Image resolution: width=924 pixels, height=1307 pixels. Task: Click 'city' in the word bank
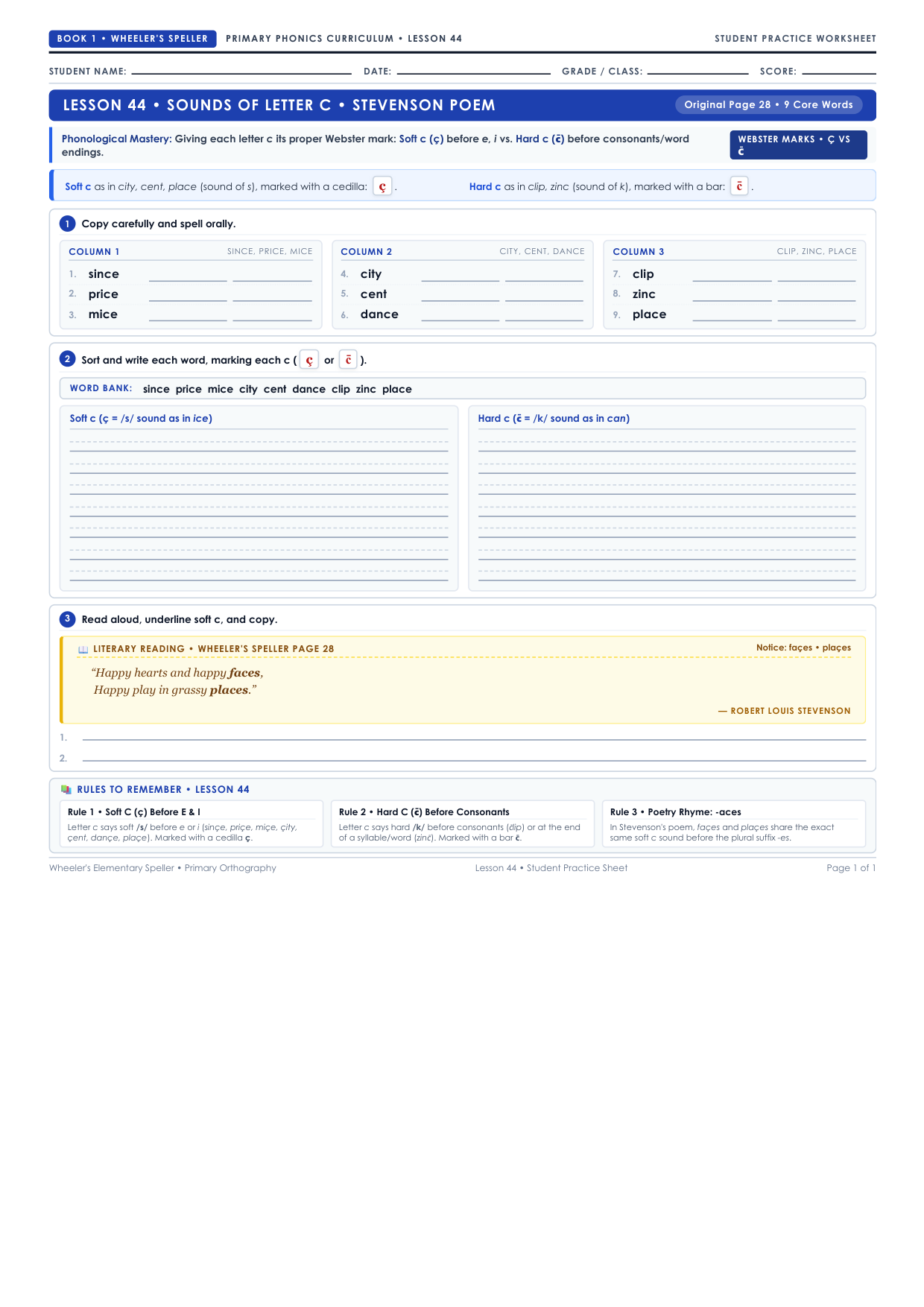coord(248,389)
